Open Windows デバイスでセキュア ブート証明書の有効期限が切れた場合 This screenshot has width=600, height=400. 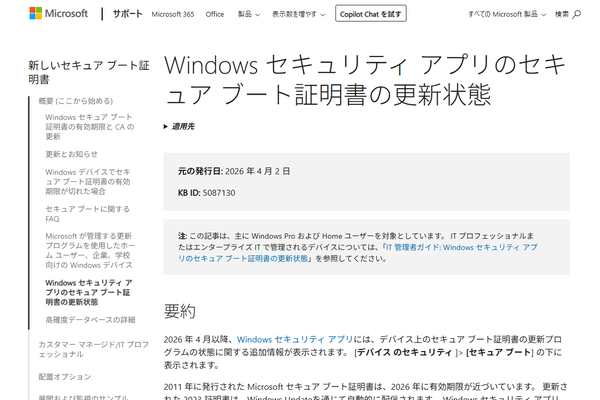pos(88,181)
